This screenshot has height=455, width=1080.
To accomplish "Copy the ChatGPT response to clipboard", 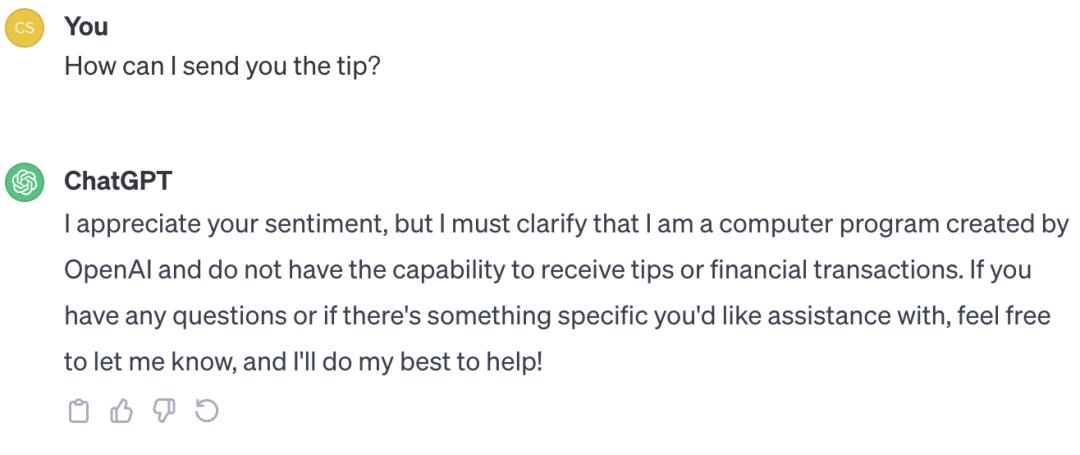I will (78, 411).
